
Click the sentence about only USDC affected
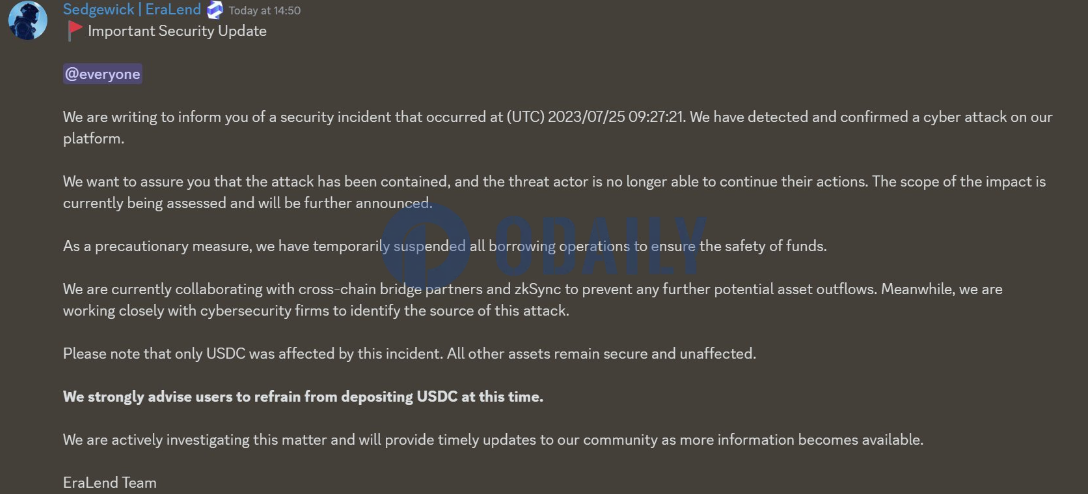tap(409, 354)
